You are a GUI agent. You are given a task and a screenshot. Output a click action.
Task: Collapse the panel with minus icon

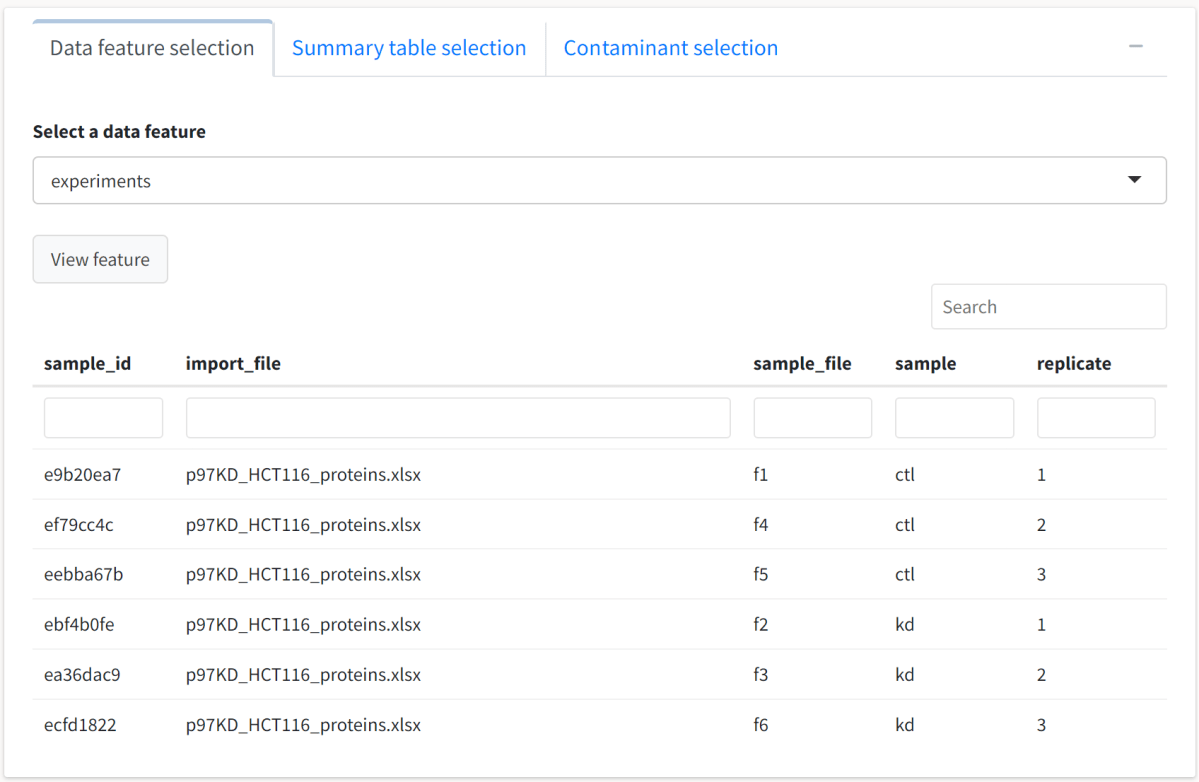[x=1136, y=47]
